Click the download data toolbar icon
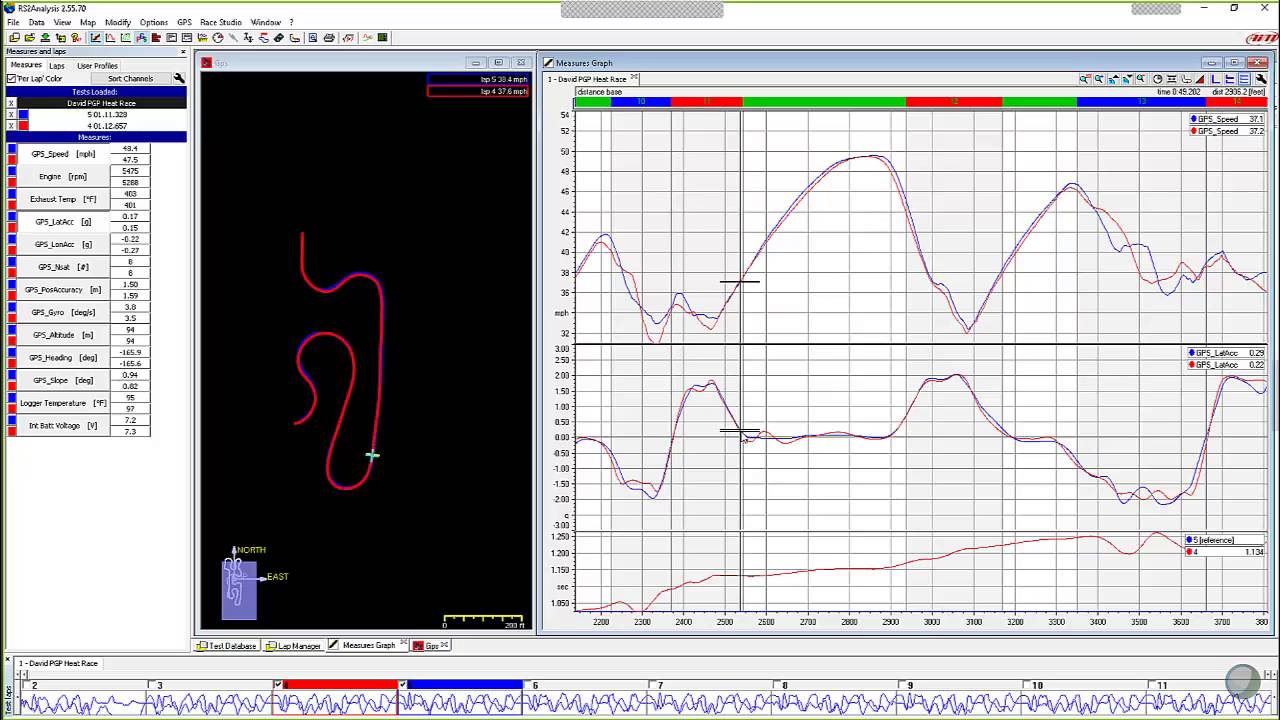Image resolution: width=1280 pixels, height=720 pixels. coord(45,38)
